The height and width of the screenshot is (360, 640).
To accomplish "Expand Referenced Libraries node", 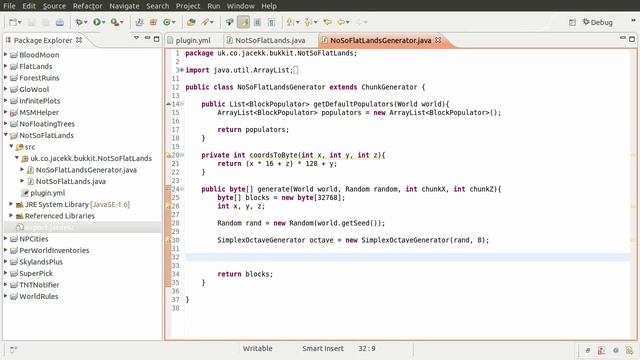I will click(x=11, y=215).
